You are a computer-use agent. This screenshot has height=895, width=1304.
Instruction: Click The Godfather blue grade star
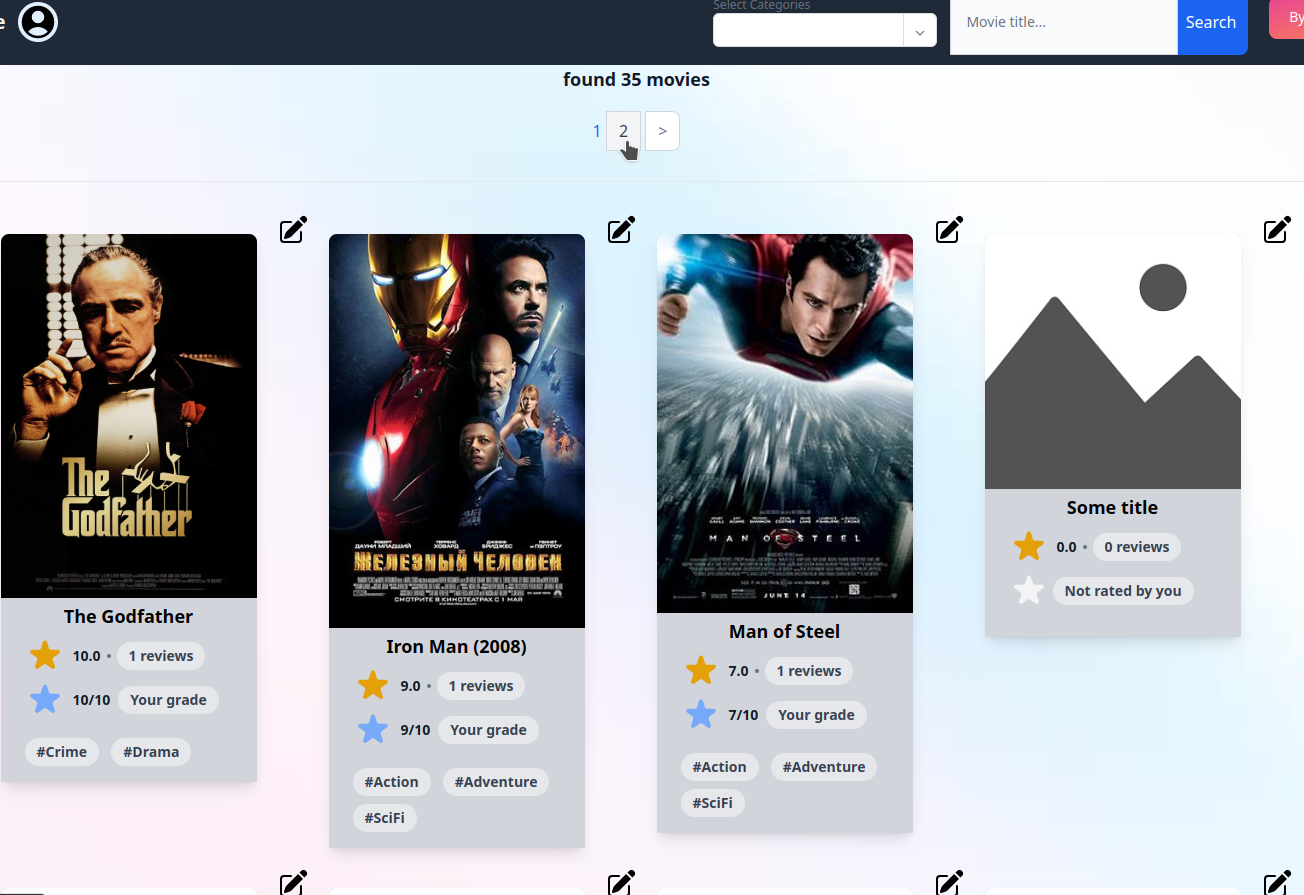pos(45,699)
